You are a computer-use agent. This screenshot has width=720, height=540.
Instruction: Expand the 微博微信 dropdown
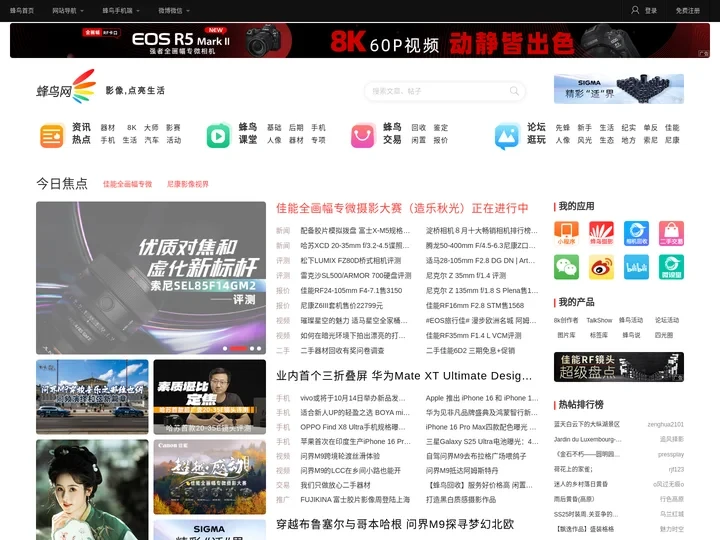[x=174, y=11]
